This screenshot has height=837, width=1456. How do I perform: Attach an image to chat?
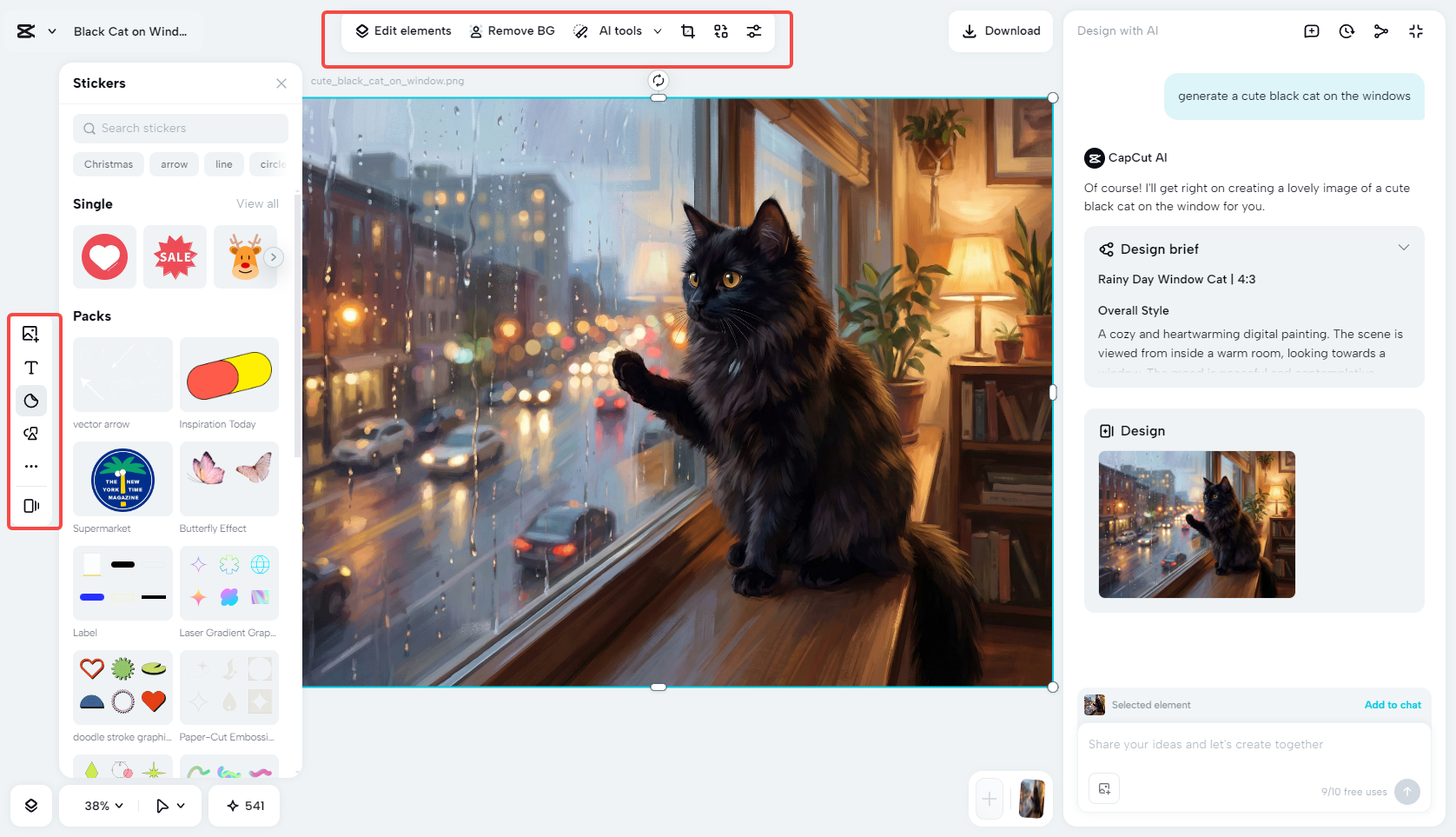(x=1104, y=788)
